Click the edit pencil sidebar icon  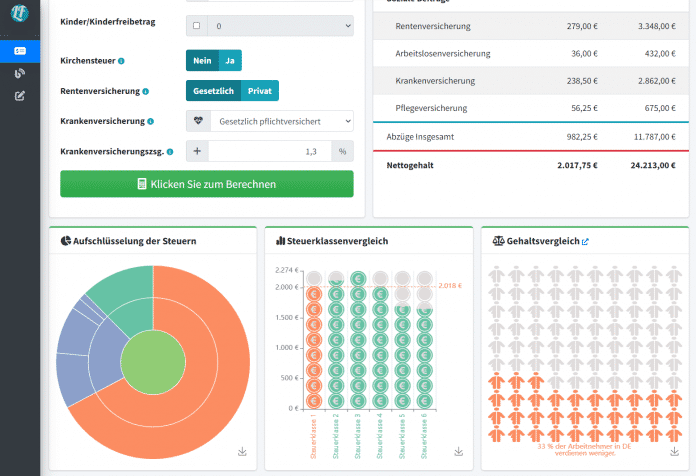pos(20,96)
